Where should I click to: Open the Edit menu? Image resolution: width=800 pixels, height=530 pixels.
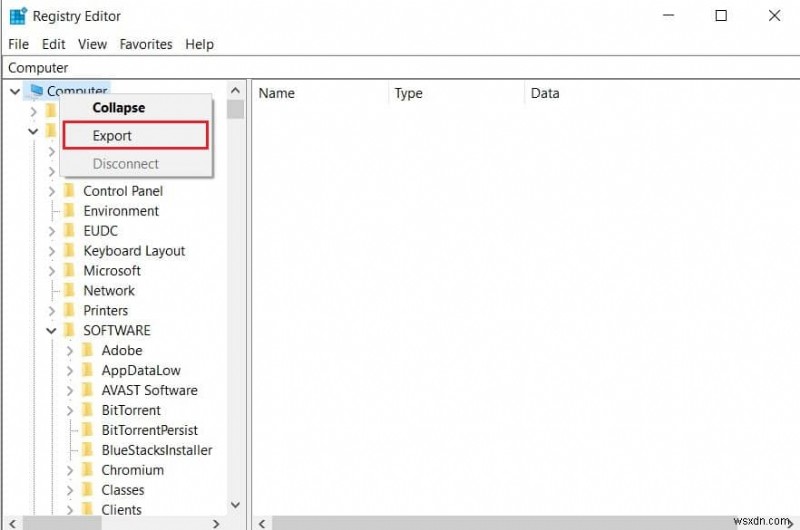click(54, 44)
